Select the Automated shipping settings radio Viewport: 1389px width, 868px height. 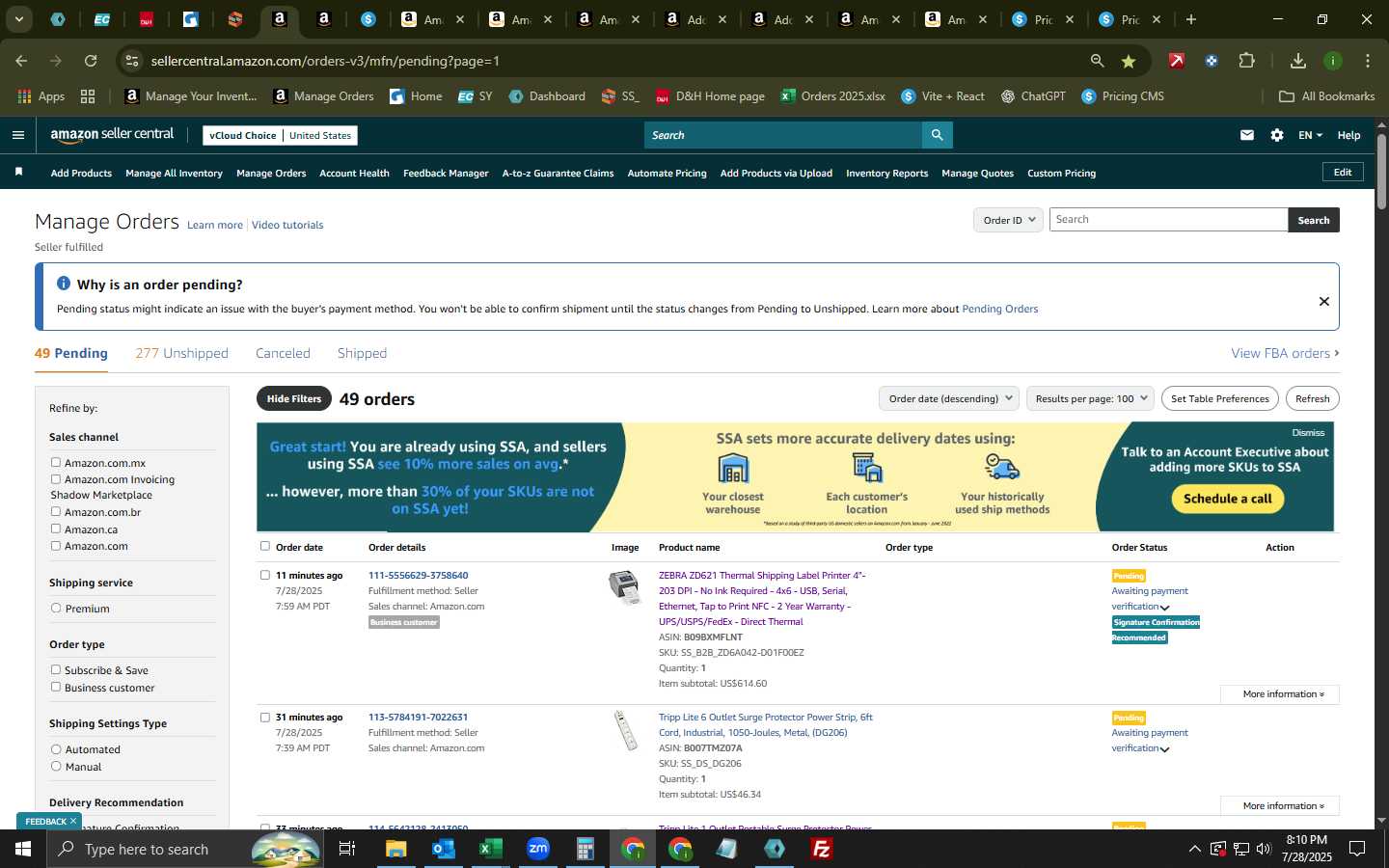click(56, 748)
